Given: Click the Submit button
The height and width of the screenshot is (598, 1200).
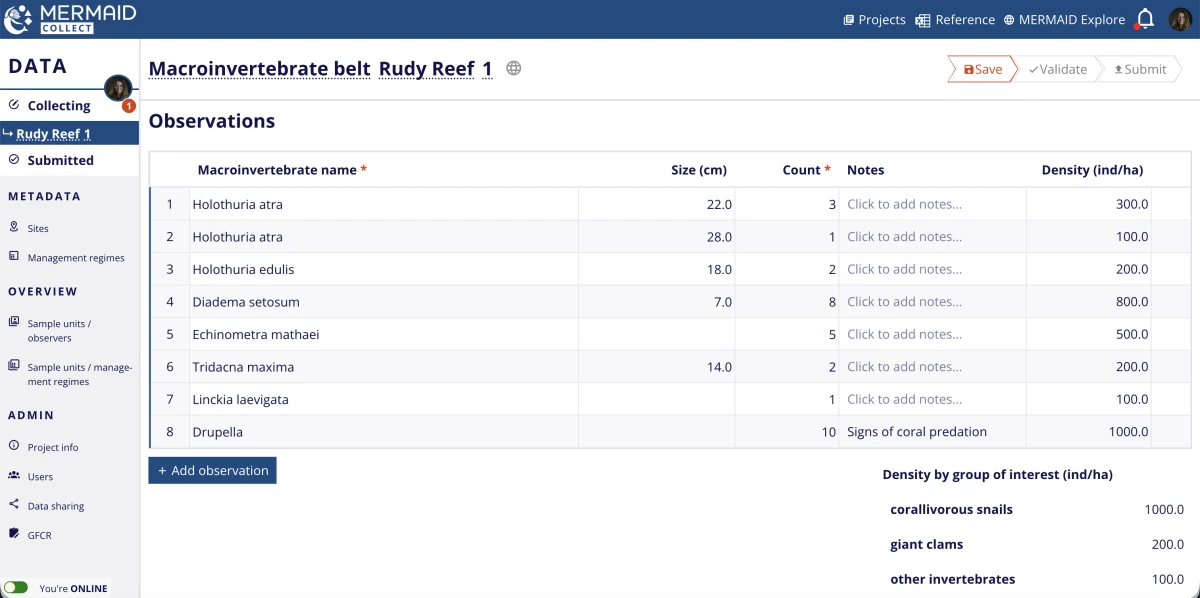Looking at the screenshot, I should click(1140, 69).
